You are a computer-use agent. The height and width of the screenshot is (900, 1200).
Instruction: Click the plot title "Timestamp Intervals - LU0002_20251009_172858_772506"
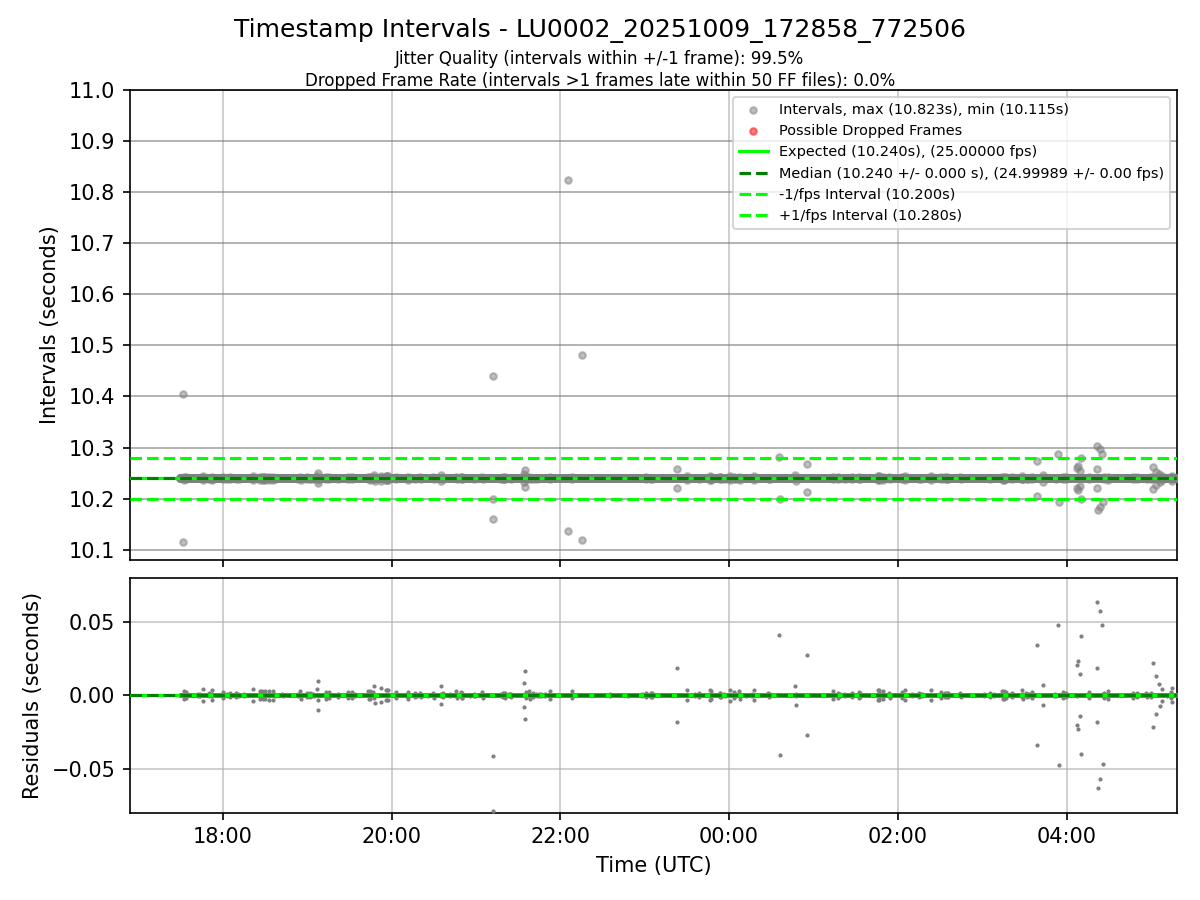(600, 29)
